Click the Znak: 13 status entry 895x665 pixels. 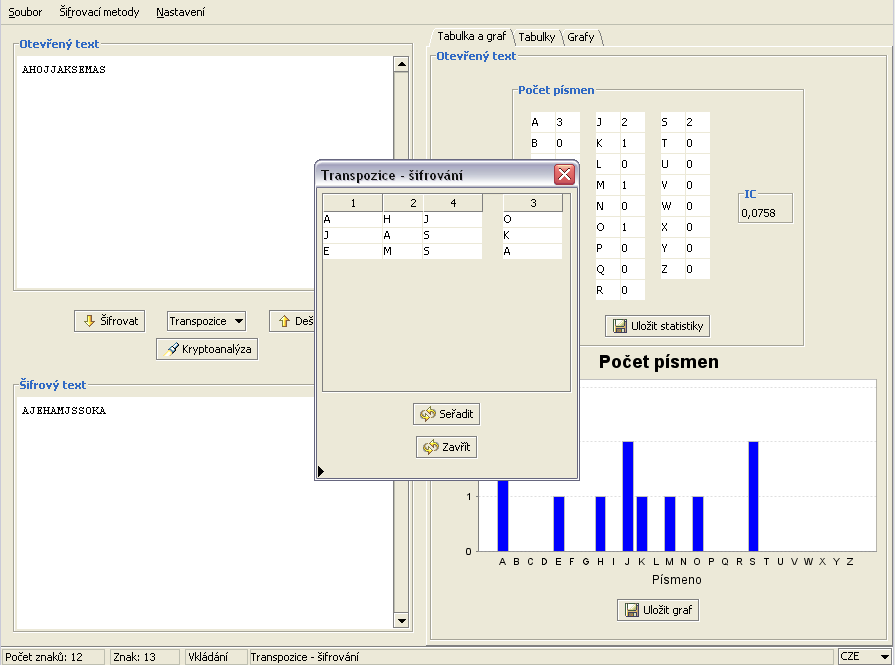coord(144,657)
